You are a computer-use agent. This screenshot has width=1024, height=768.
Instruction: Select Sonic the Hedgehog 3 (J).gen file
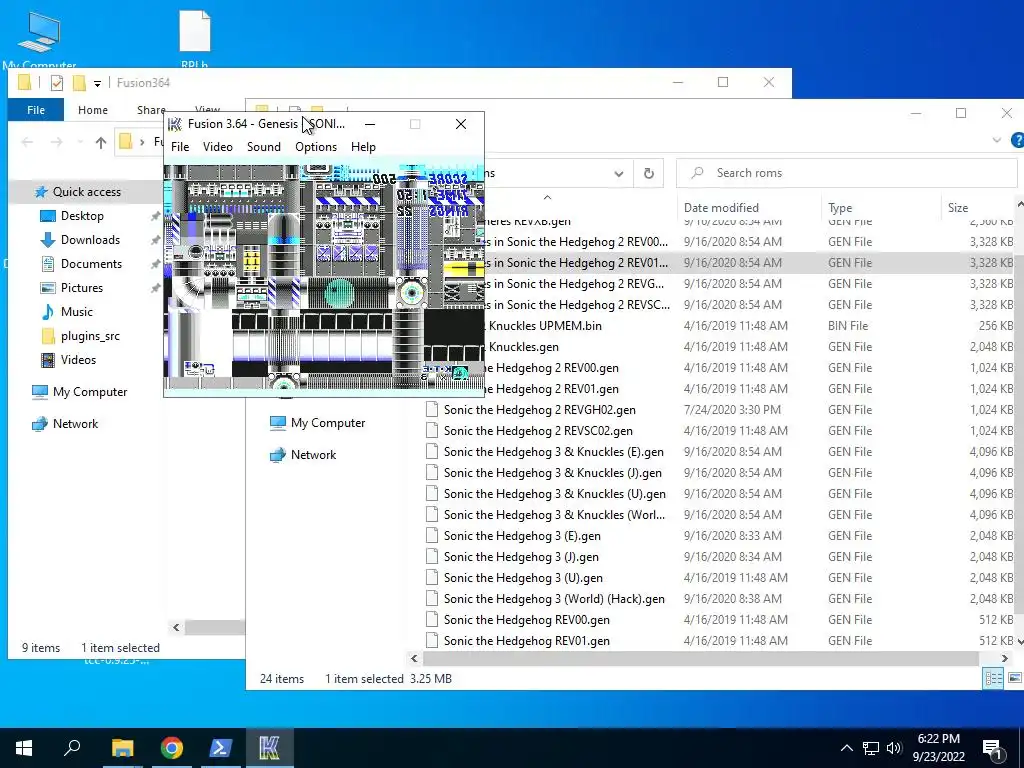click(x=521, y=557)
